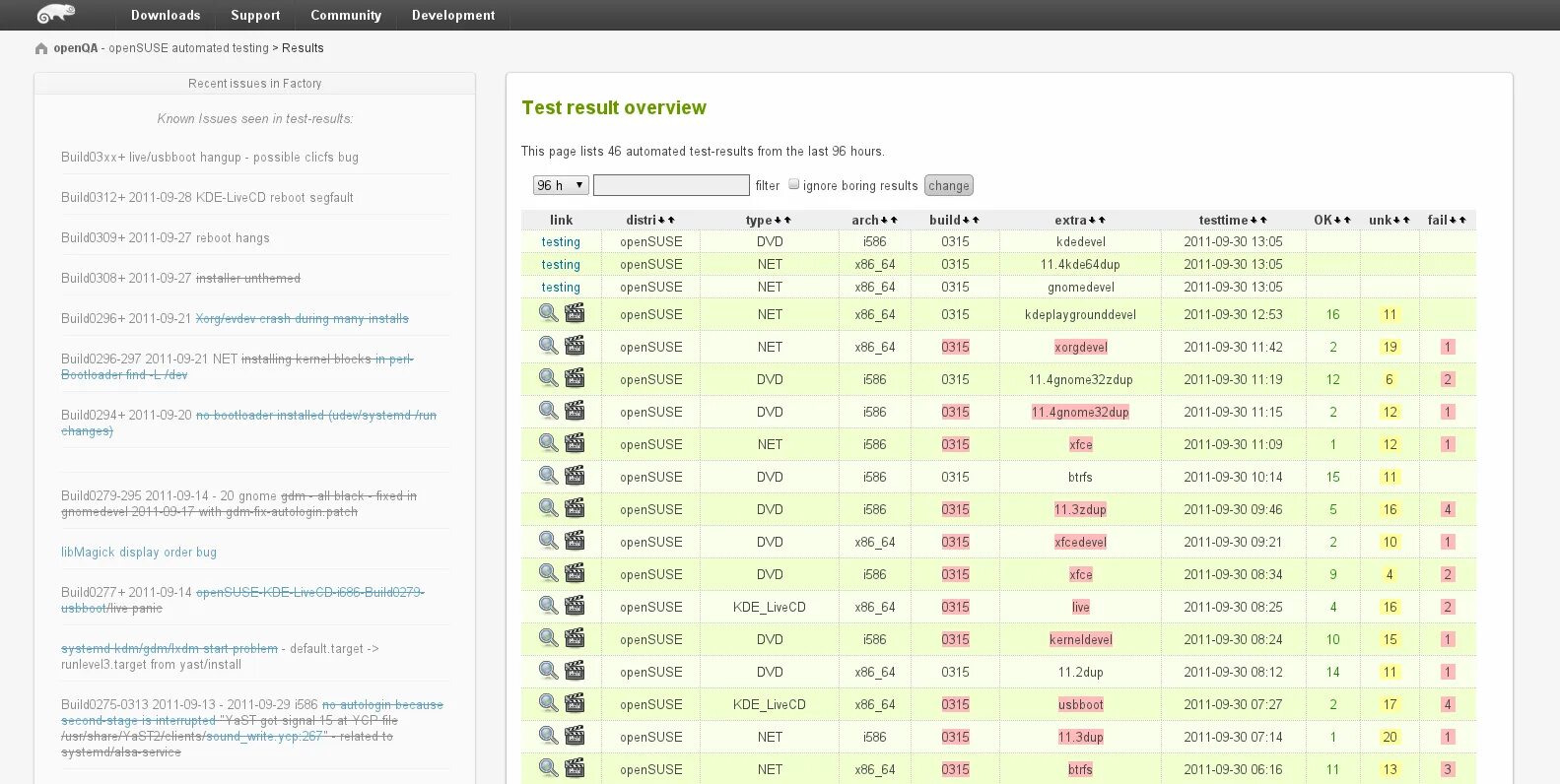Open Xorg/evdev crash during many installs link
The image size is (1560, 784).
303,318
